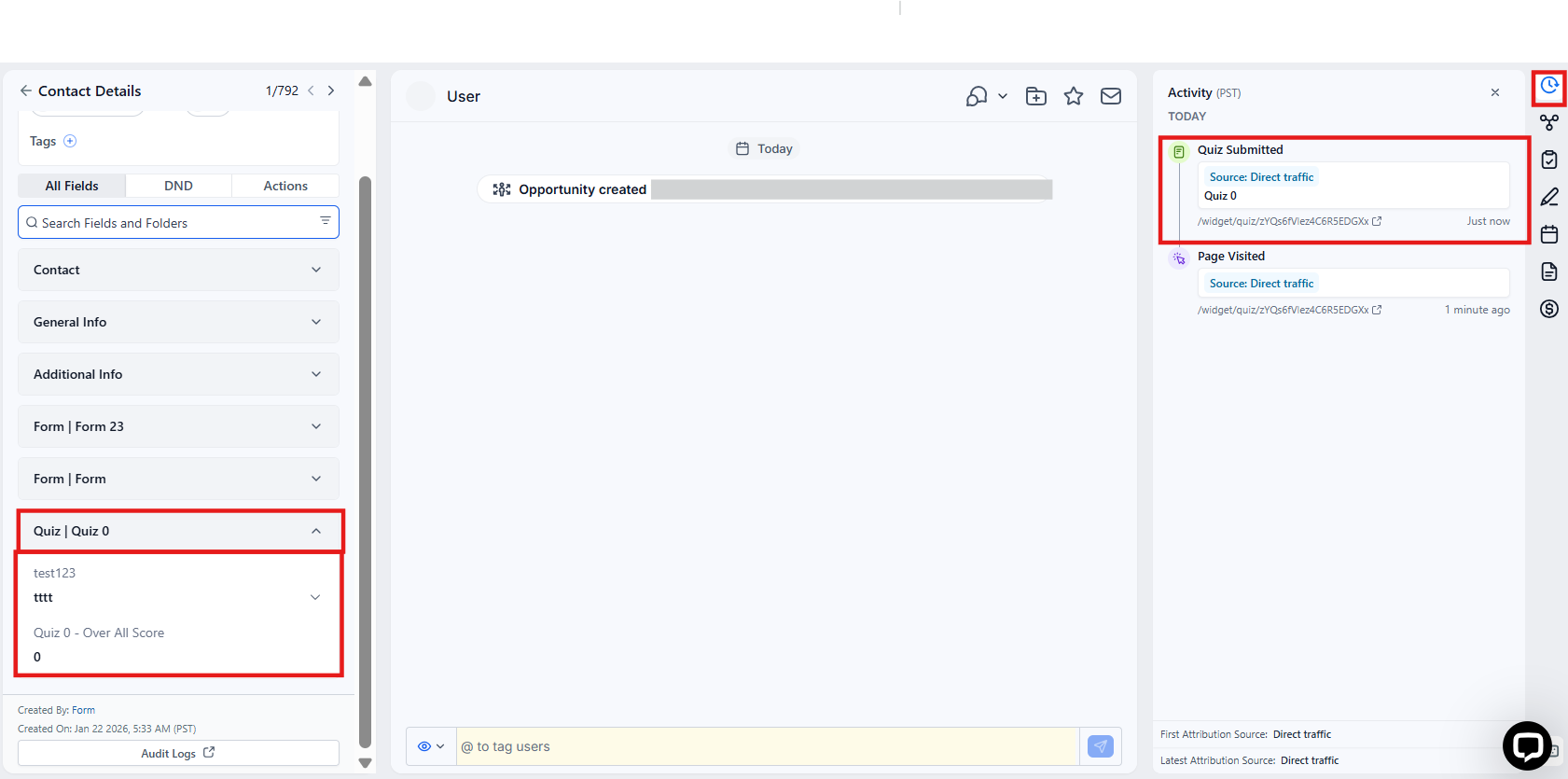Click contact details scrollbar up arrow

click(366, 81)
